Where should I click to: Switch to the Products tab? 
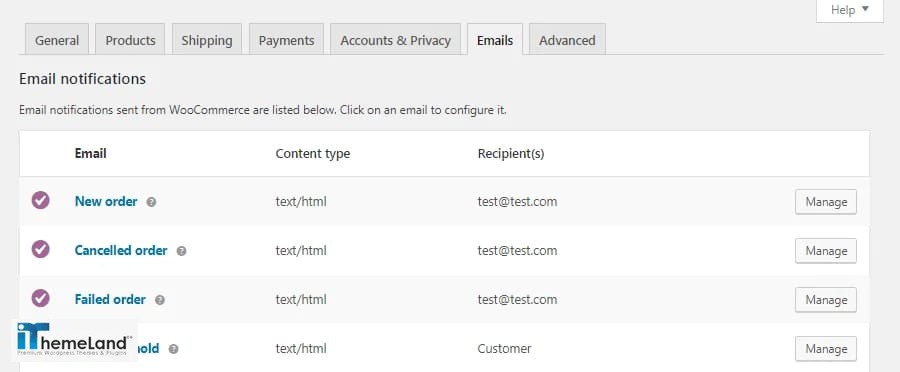(x=130, y=40)
